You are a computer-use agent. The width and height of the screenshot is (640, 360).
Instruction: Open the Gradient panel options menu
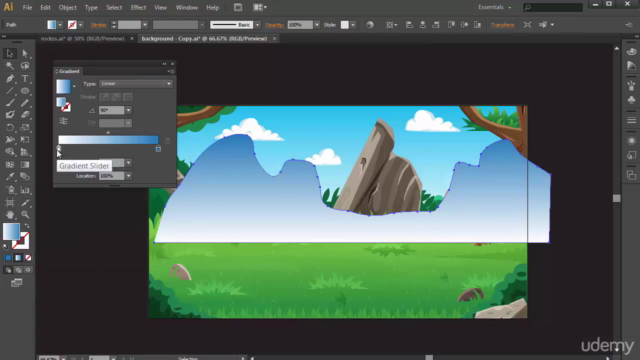tap(171, 71)
